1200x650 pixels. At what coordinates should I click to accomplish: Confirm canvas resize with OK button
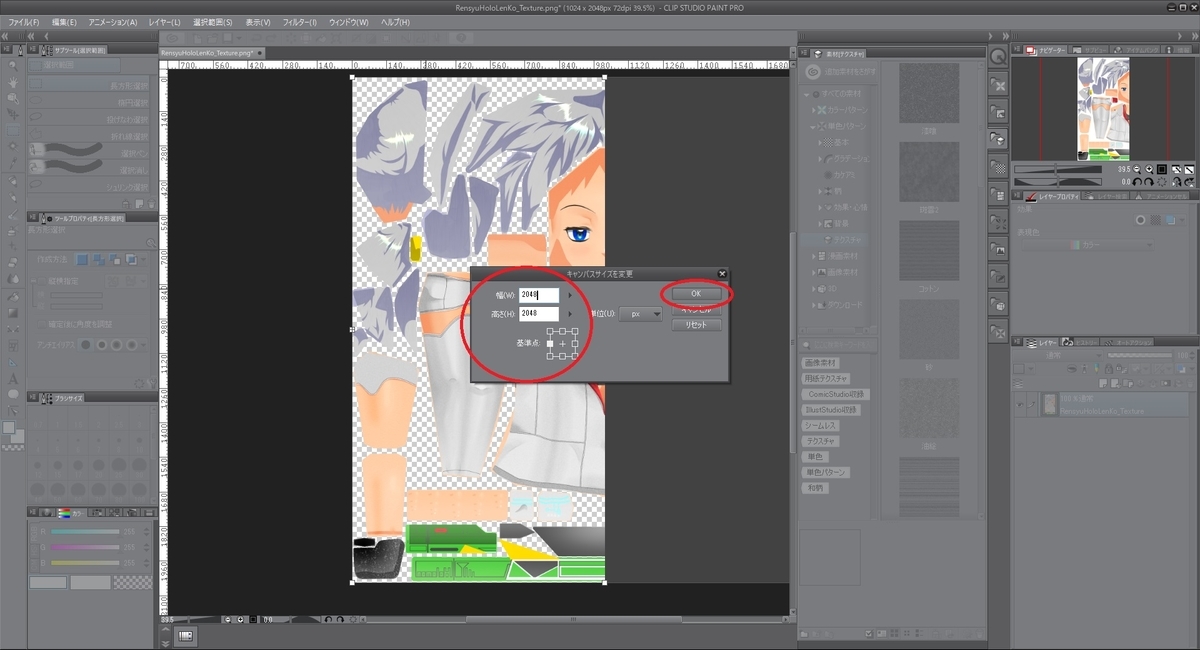click(x=696, y=293)
